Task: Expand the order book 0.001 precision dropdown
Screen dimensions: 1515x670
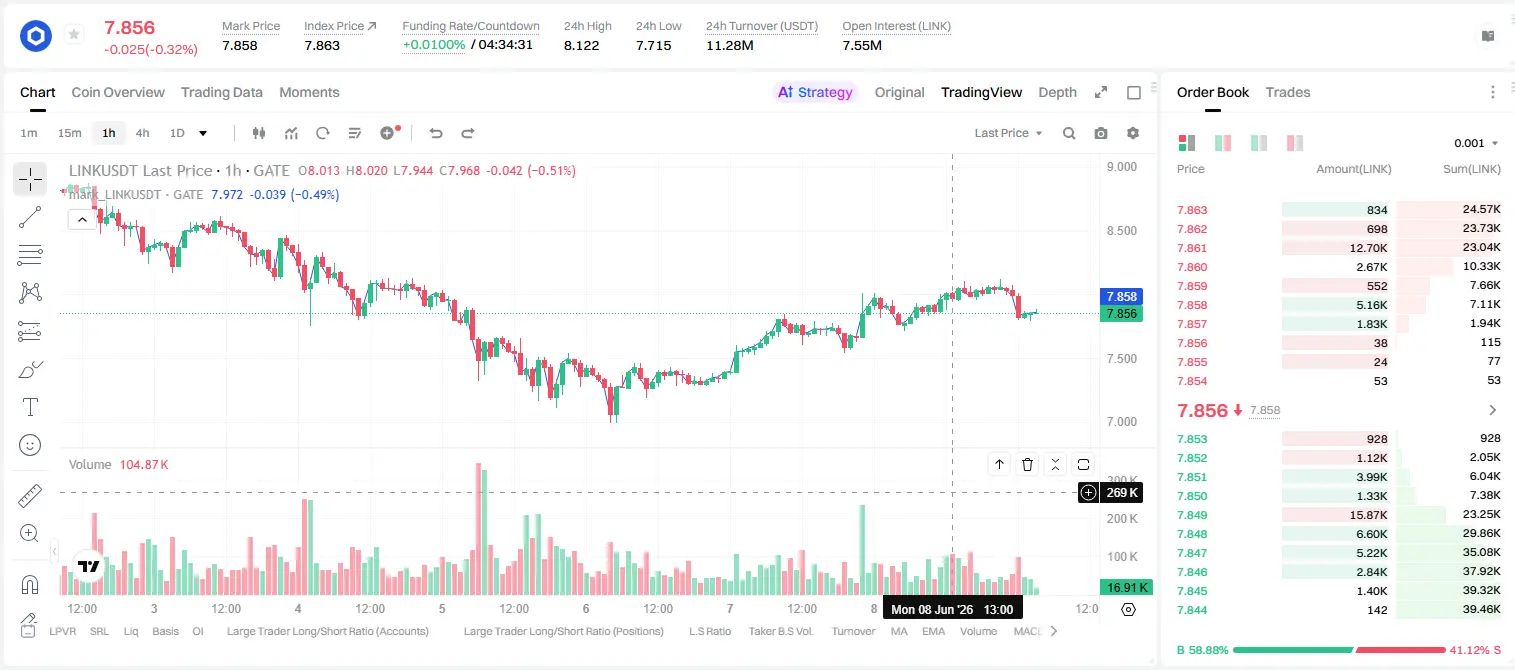Action: [1476, 143]
